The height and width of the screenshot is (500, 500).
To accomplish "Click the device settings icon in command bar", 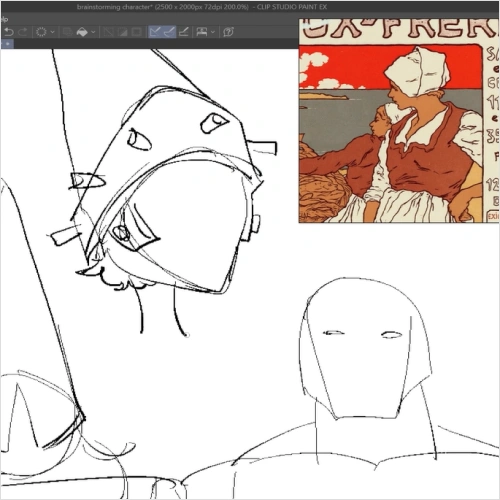I will pyautogui.click(x=202, y=32).
